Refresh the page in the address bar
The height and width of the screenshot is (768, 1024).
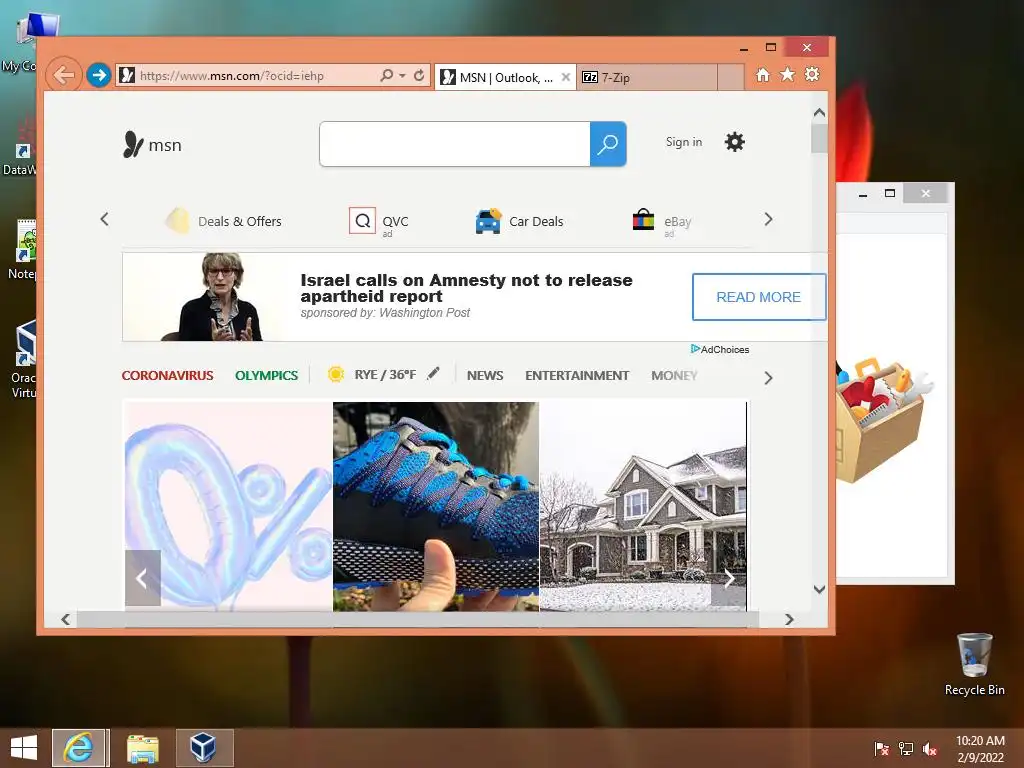[419, 76]
